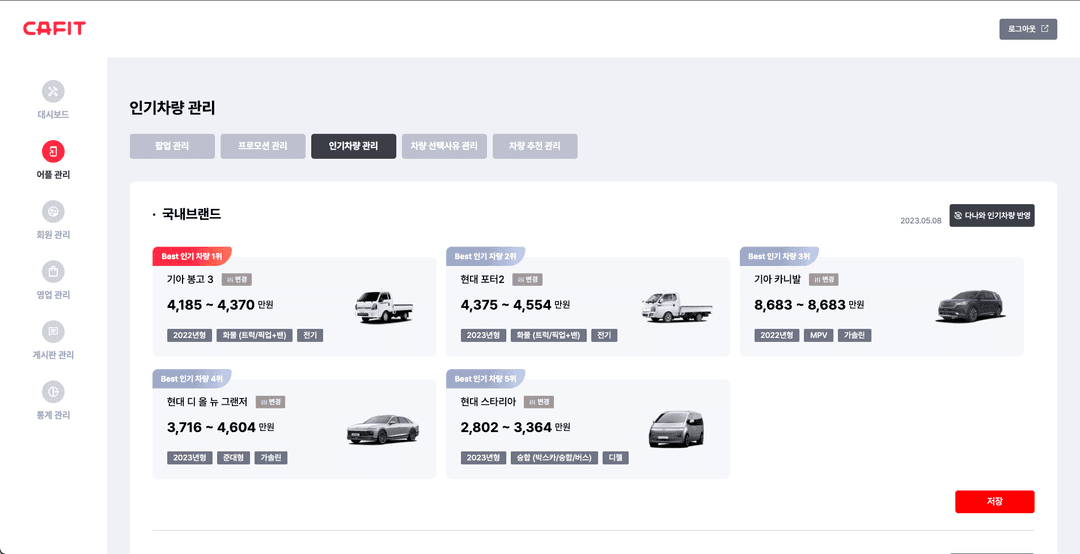
Task: Click 변경 next to 현대 디 올 뉴 그랜저
Action: point(271,401)
